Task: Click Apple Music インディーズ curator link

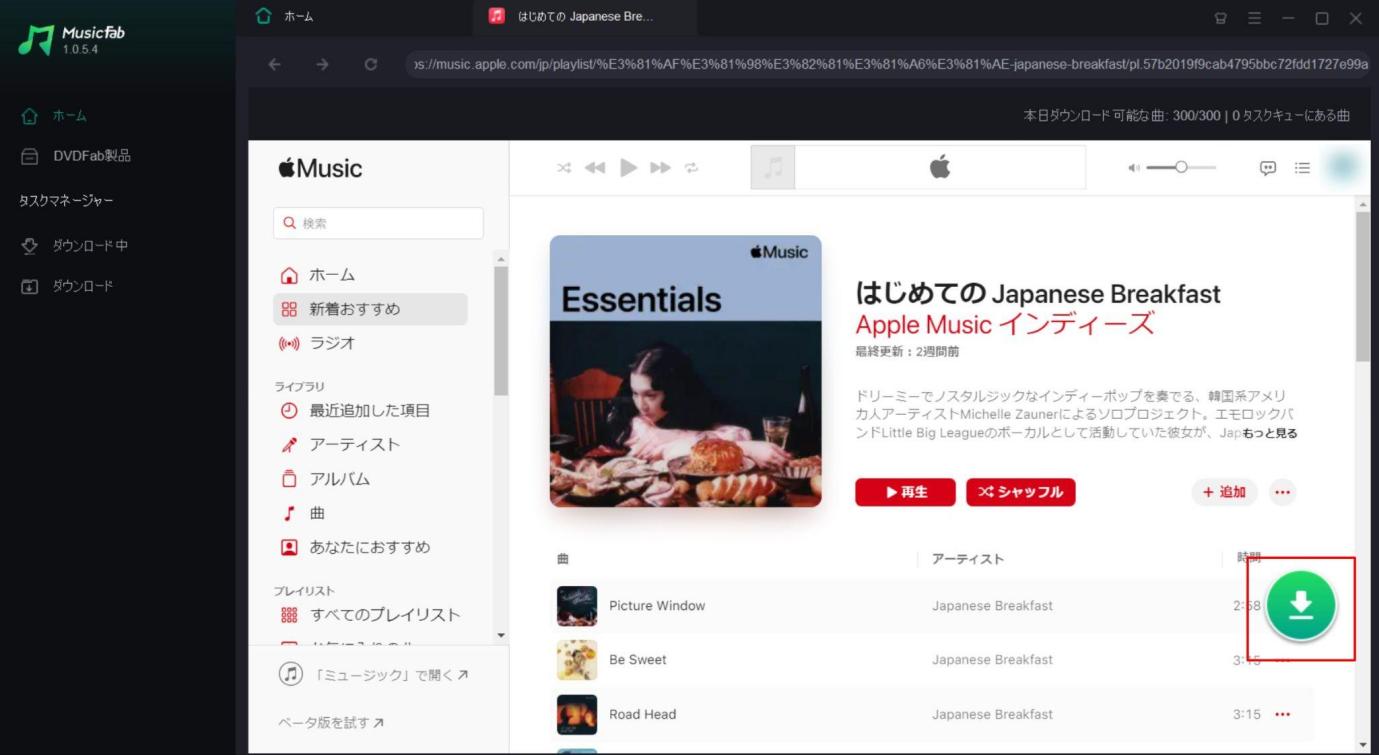Action: (1005, 324)
